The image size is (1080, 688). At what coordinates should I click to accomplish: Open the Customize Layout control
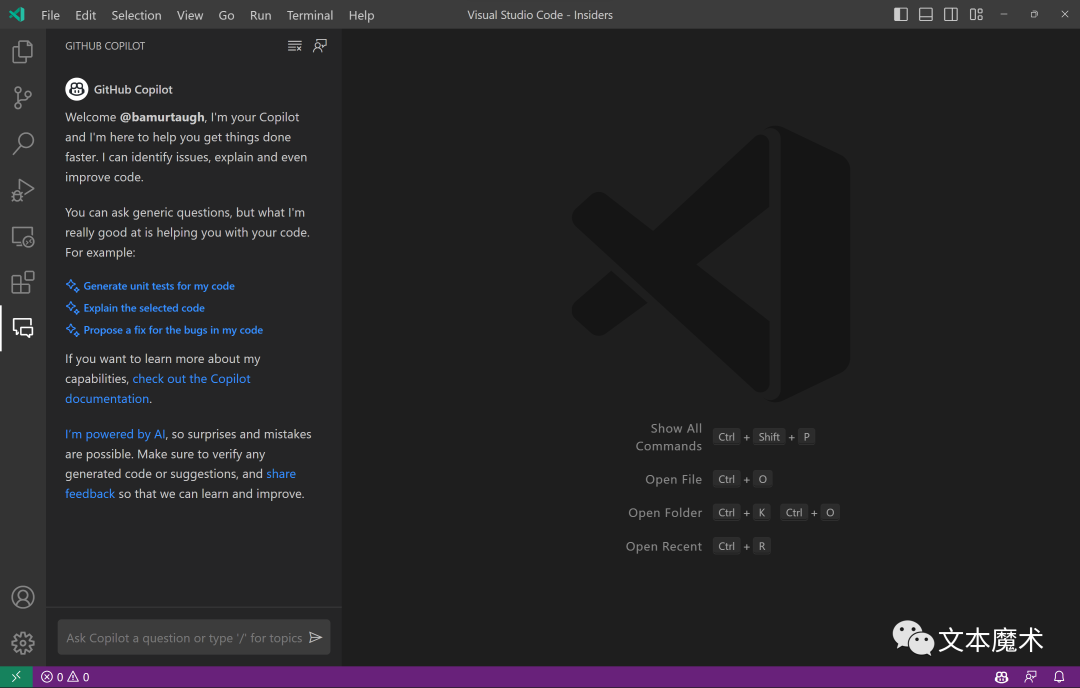(x=977, y=14)
